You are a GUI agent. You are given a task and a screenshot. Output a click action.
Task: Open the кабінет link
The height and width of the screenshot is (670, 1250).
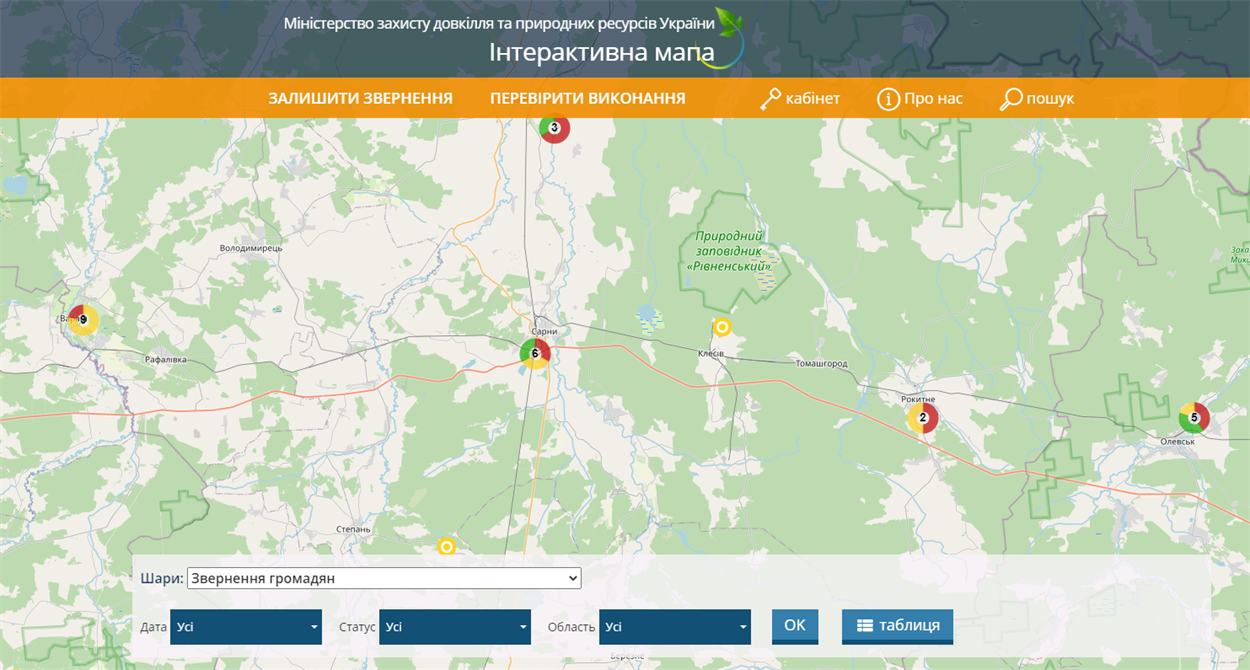coord(813,98)
